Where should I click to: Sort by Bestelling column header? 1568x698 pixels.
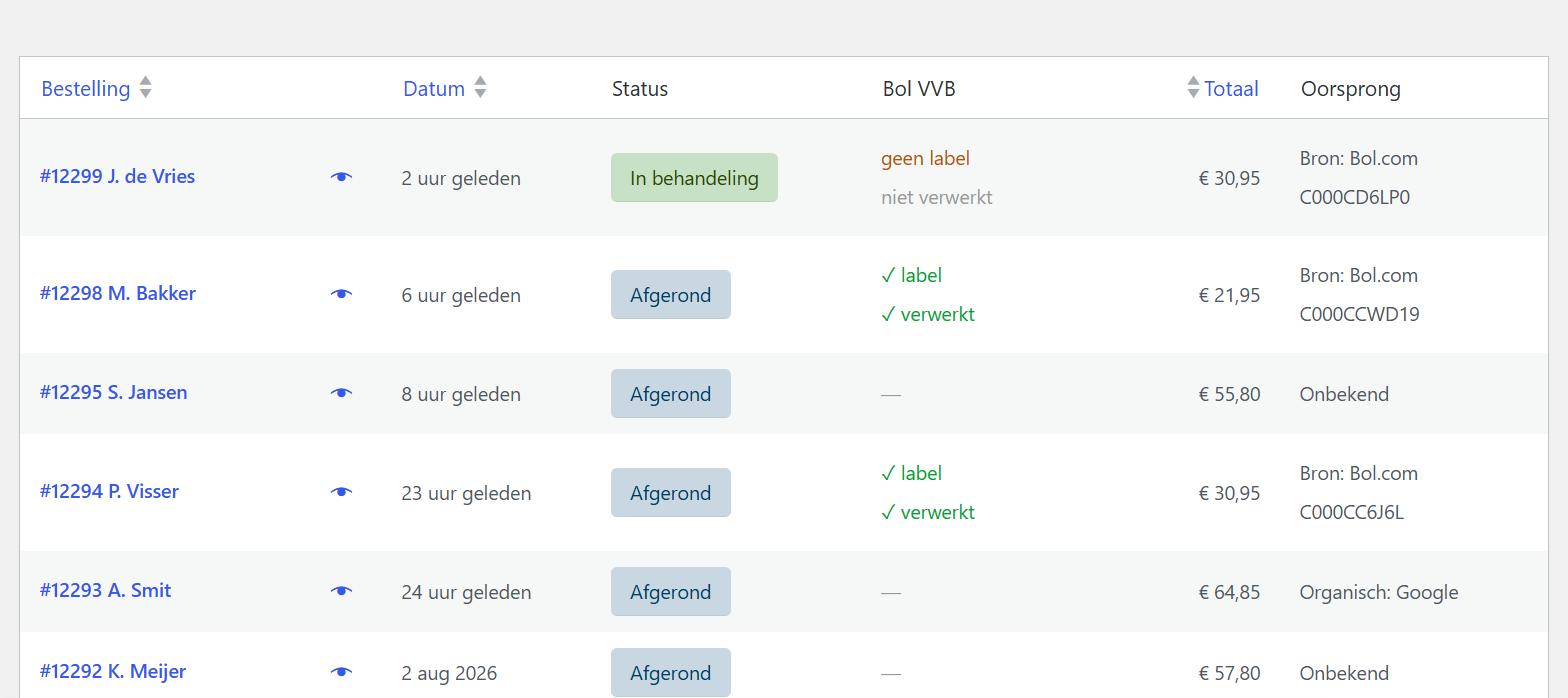point(86,89)
